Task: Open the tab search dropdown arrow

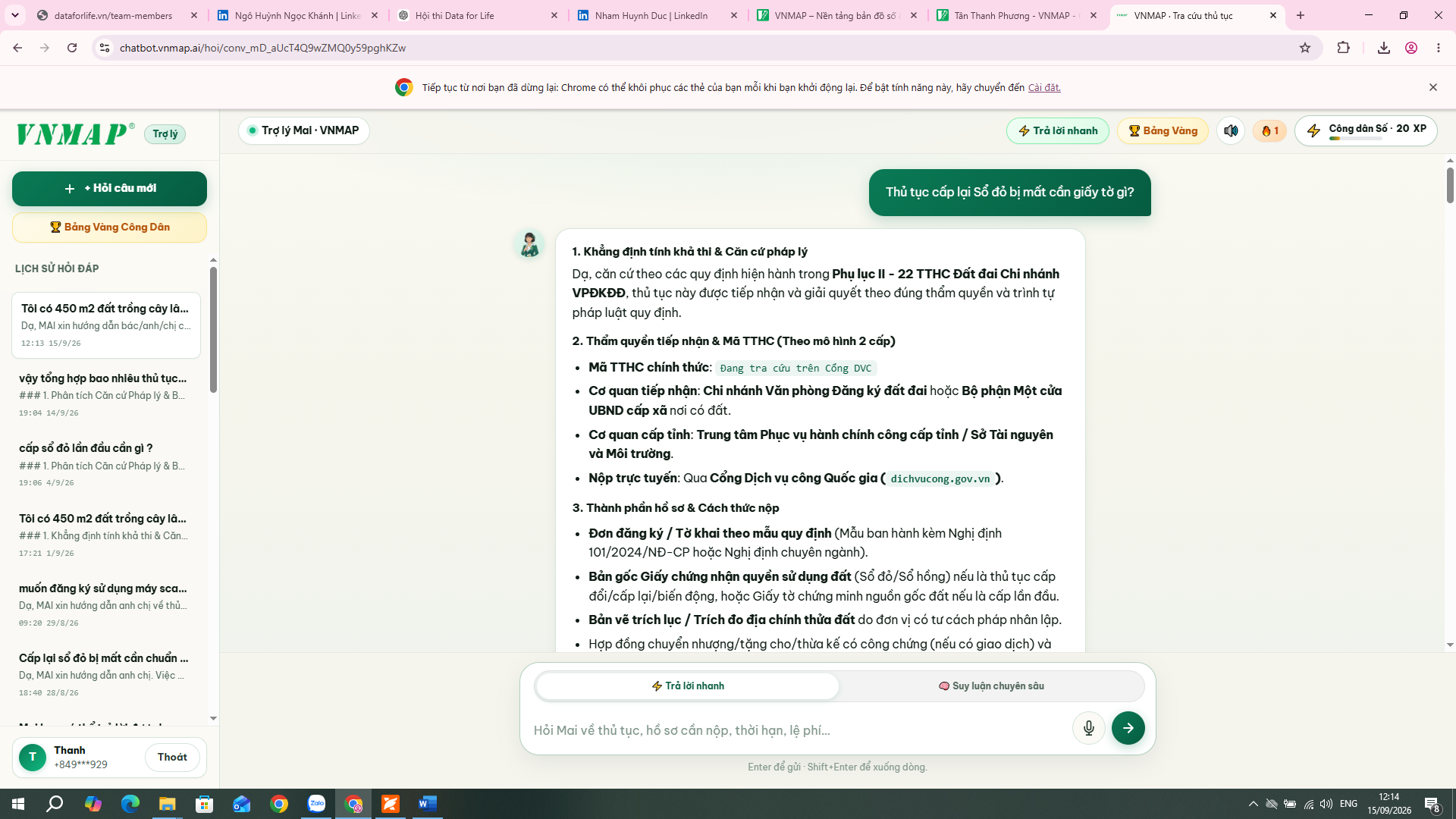Action: coord(14,15)
